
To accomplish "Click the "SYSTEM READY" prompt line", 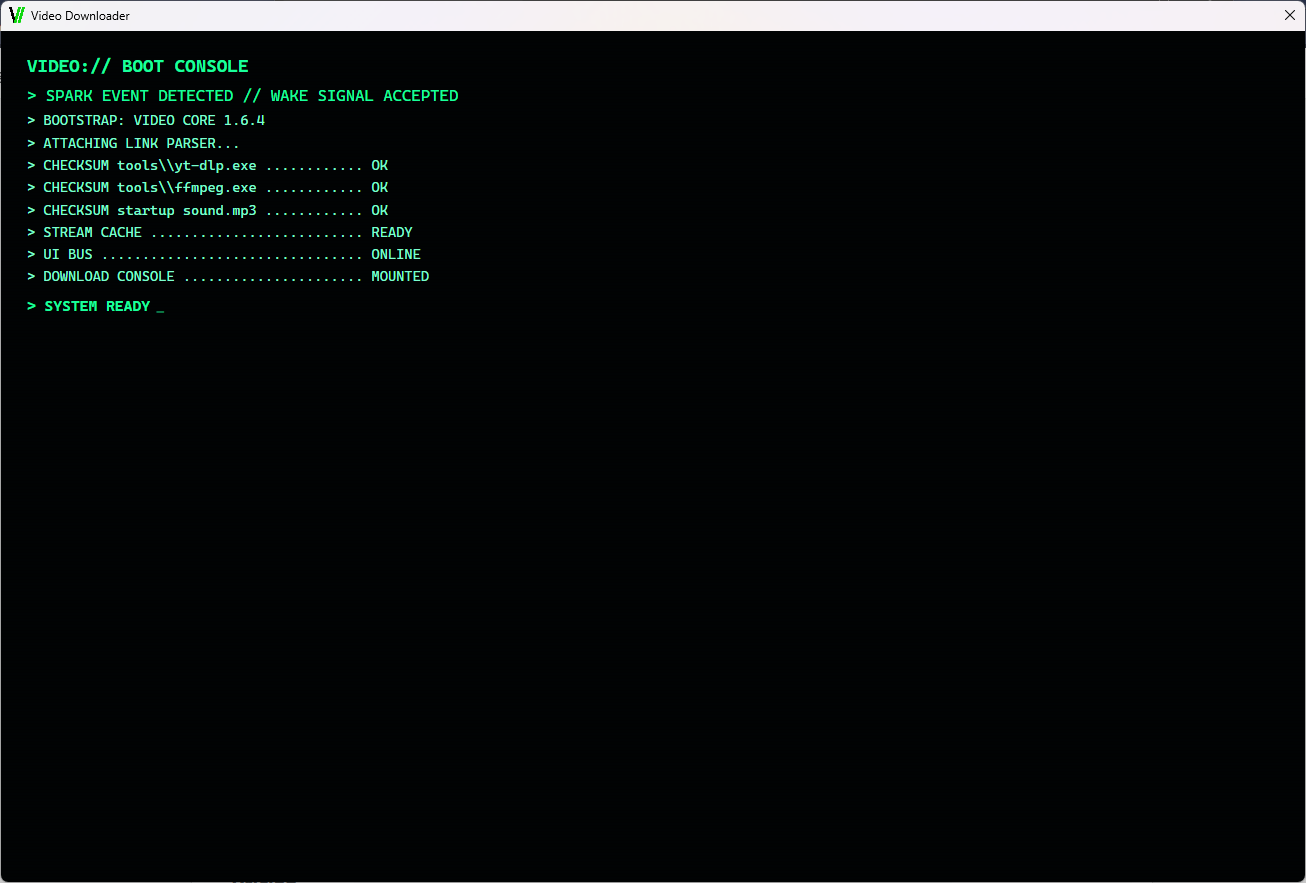I will pyautogui.click(x=96, y=306).
